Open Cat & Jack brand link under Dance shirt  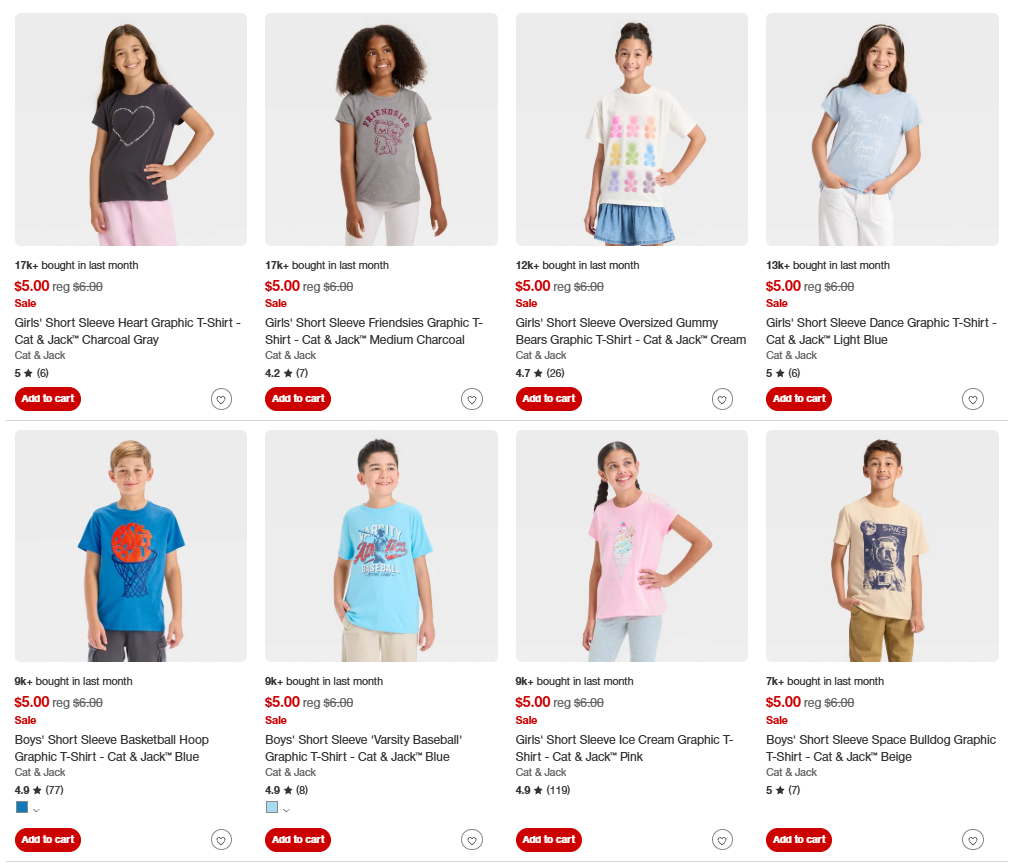791,355
